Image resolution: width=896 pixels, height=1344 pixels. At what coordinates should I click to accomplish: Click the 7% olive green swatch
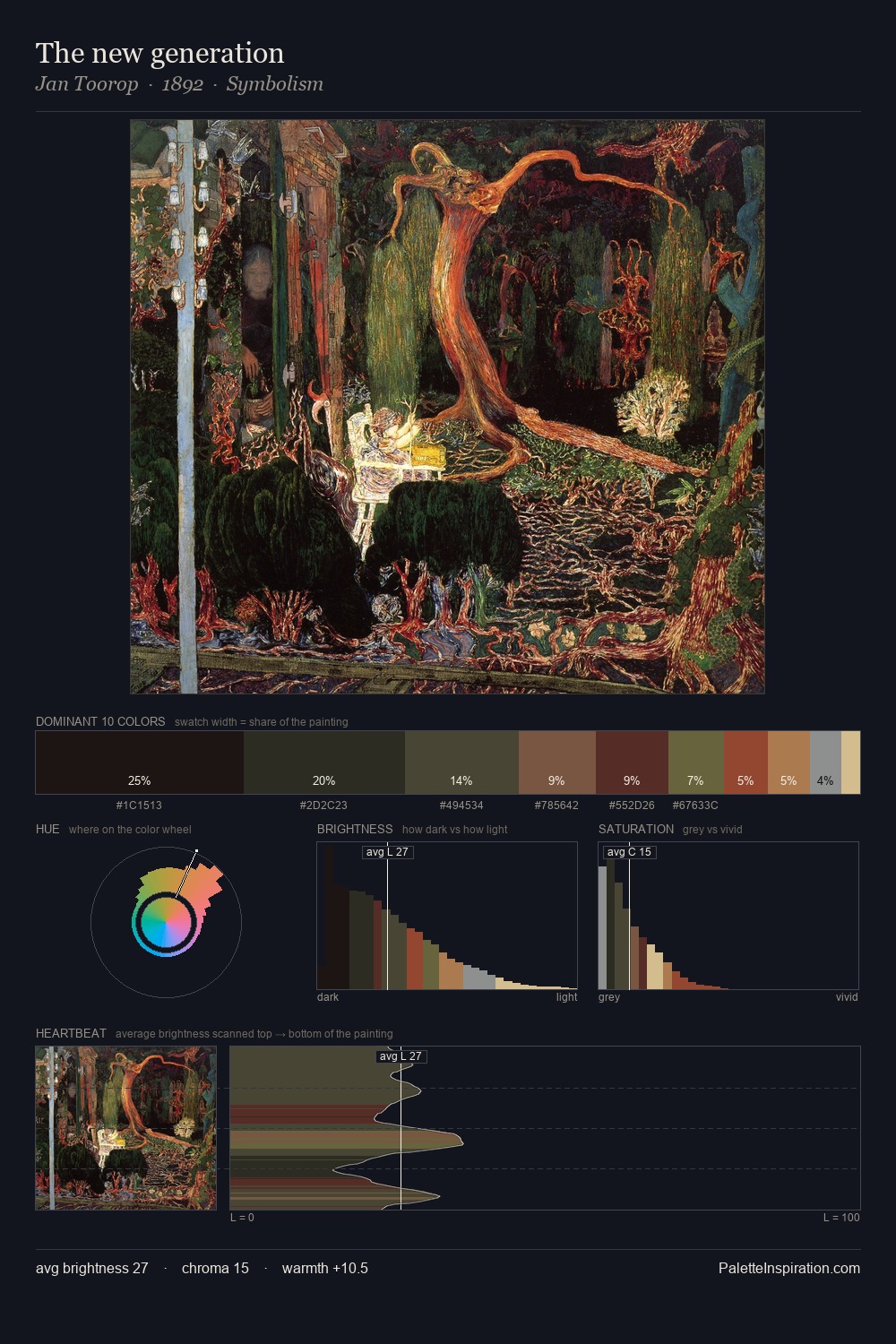696,762
